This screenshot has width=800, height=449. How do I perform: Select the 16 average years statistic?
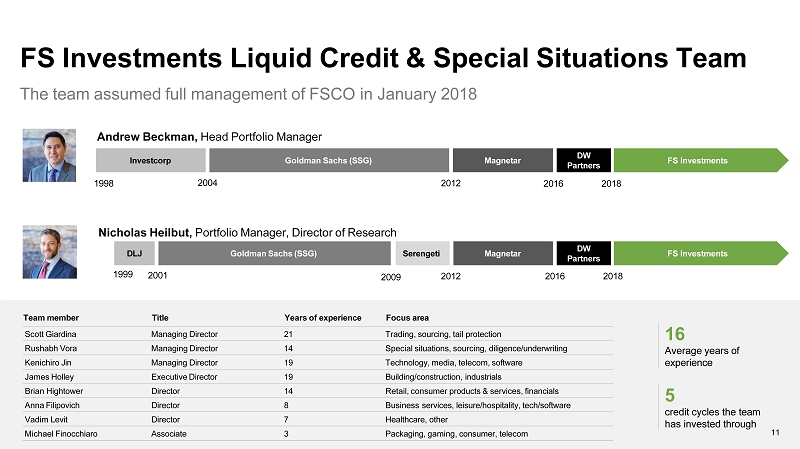click(x=702, y=347)
